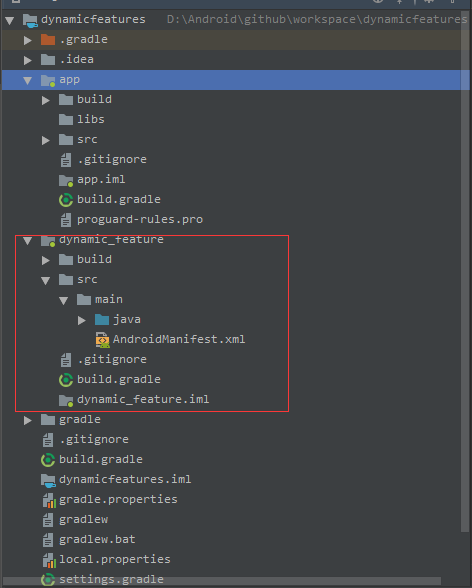Select the gradle.properties file name
This screenshot has width=472, height=588.
pyautogui.click(x=118, y=500)
